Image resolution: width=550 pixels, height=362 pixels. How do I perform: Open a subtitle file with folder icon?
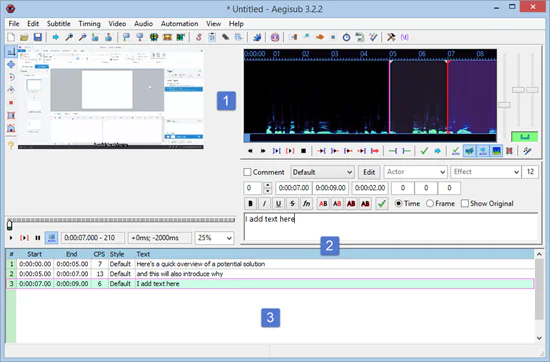pos(24,37)
